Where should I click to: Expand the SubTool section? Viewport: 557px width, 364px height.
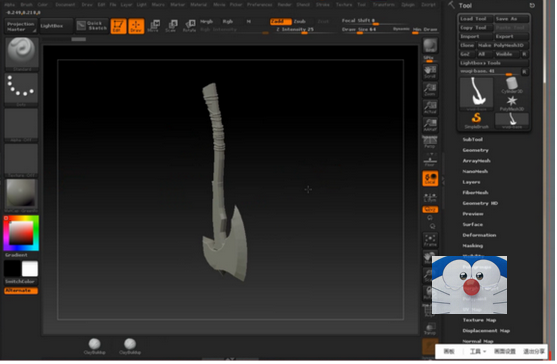pos(472,140)
